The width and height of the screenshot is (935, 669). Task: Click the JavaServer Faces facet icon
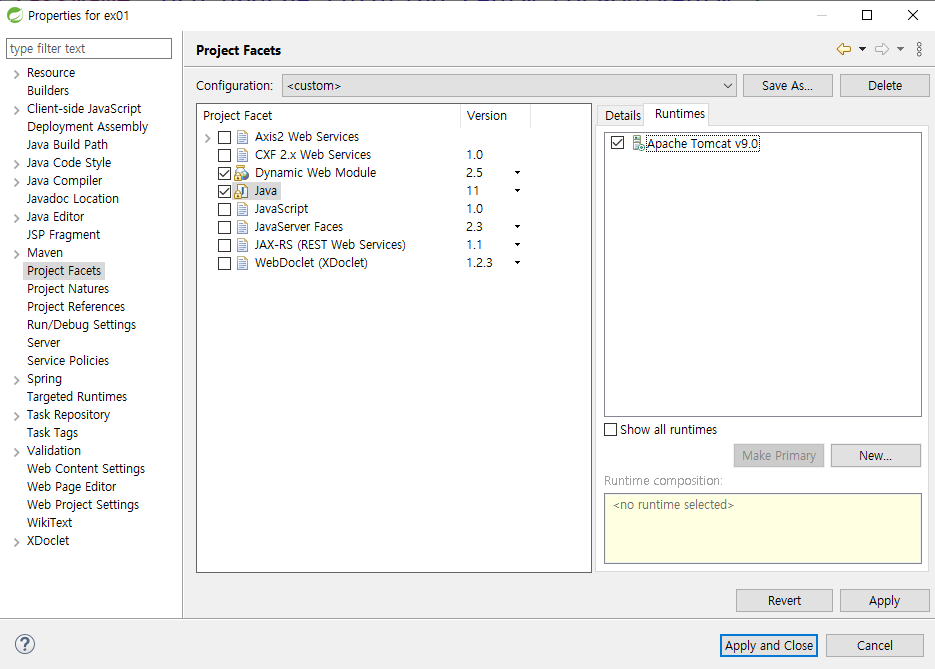pyautogui.click(x=243, y=227)
